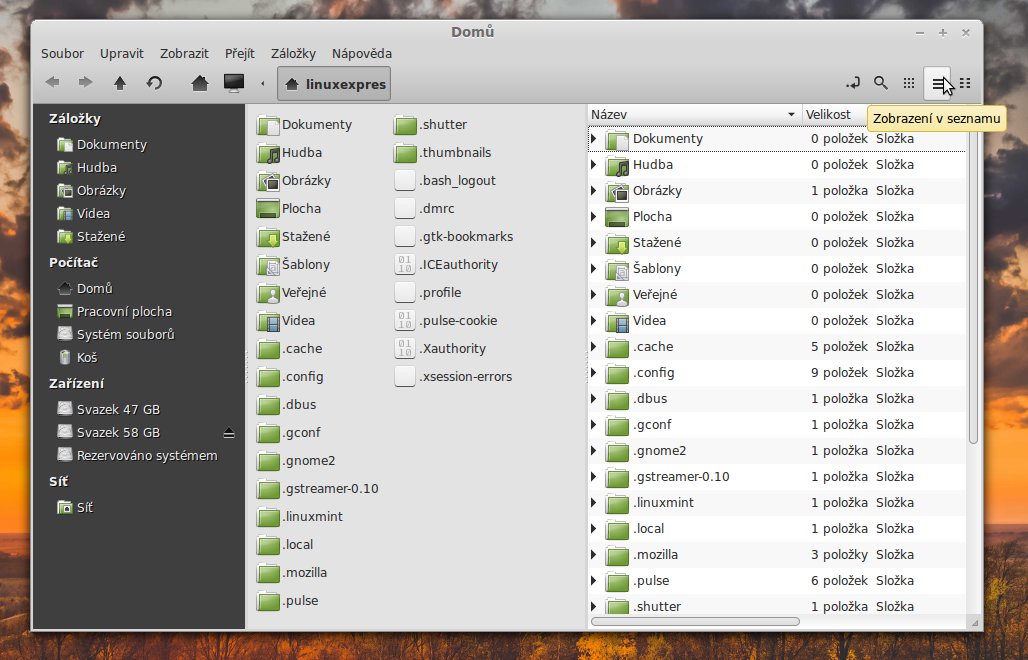
Task: Select .Xauthority file in left pane
Action: click(x=441, y=349)
